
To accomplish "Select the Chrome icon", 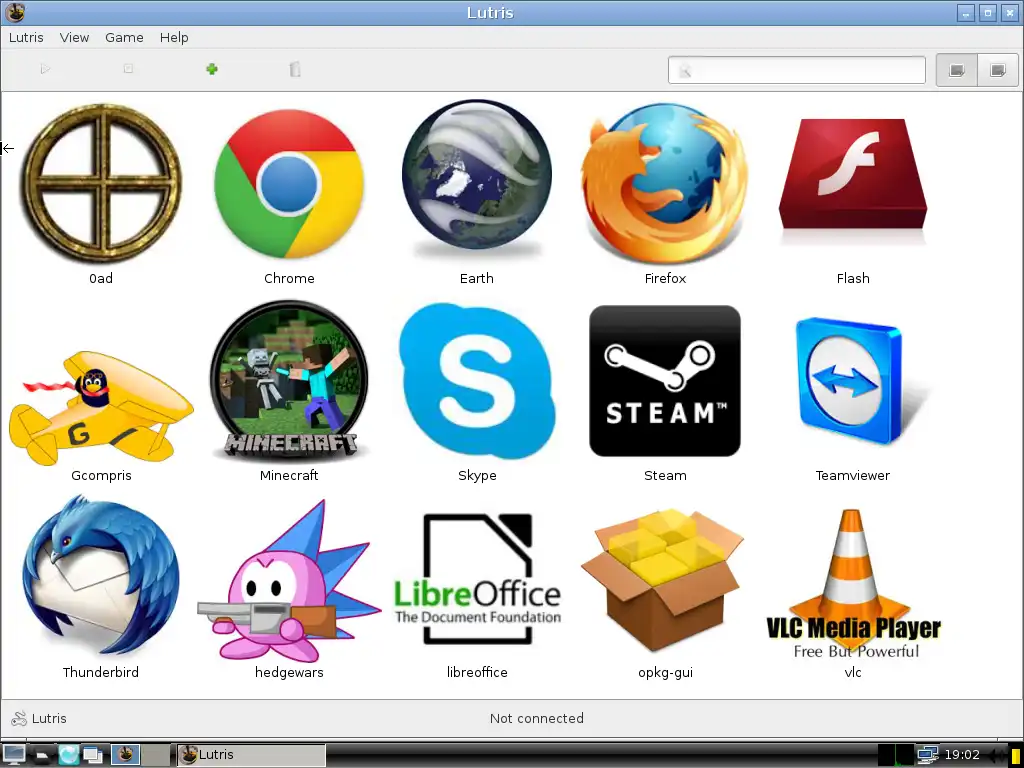I will [x=289, y=184].
